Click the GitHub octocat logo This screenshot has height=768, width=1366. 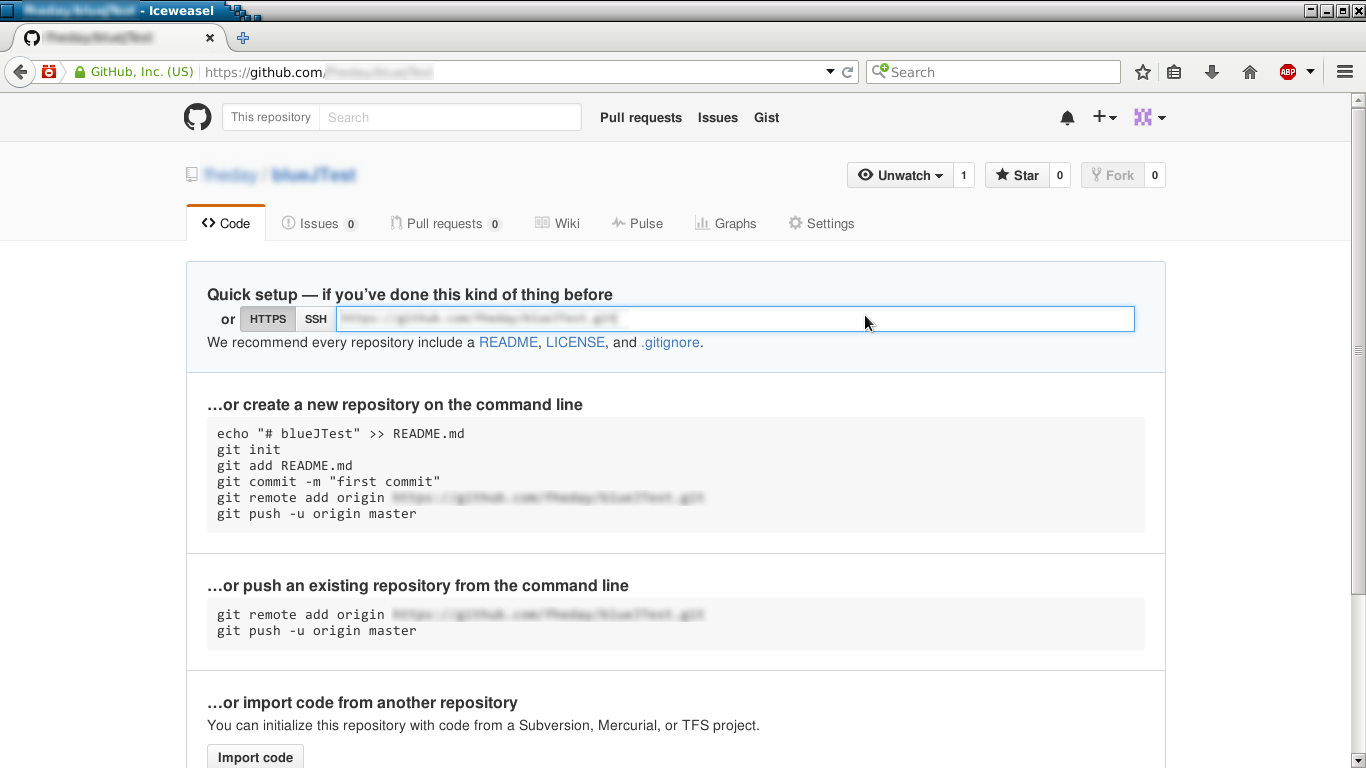[197, 117]
